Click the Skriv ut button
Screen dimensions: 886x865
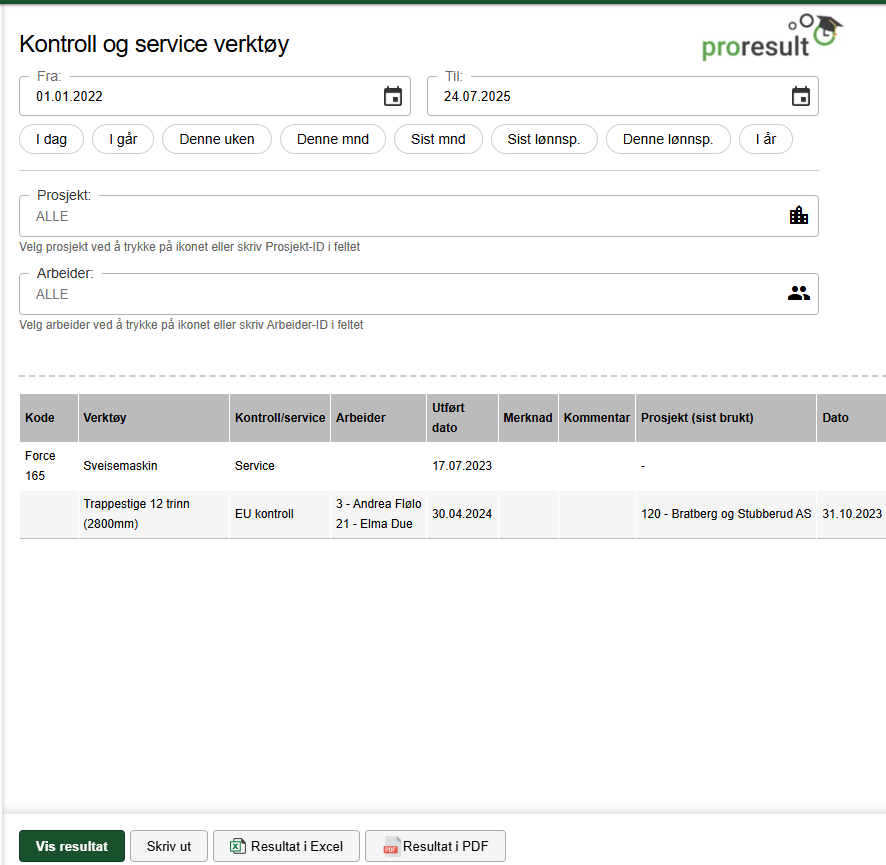(x=169, y=846)
